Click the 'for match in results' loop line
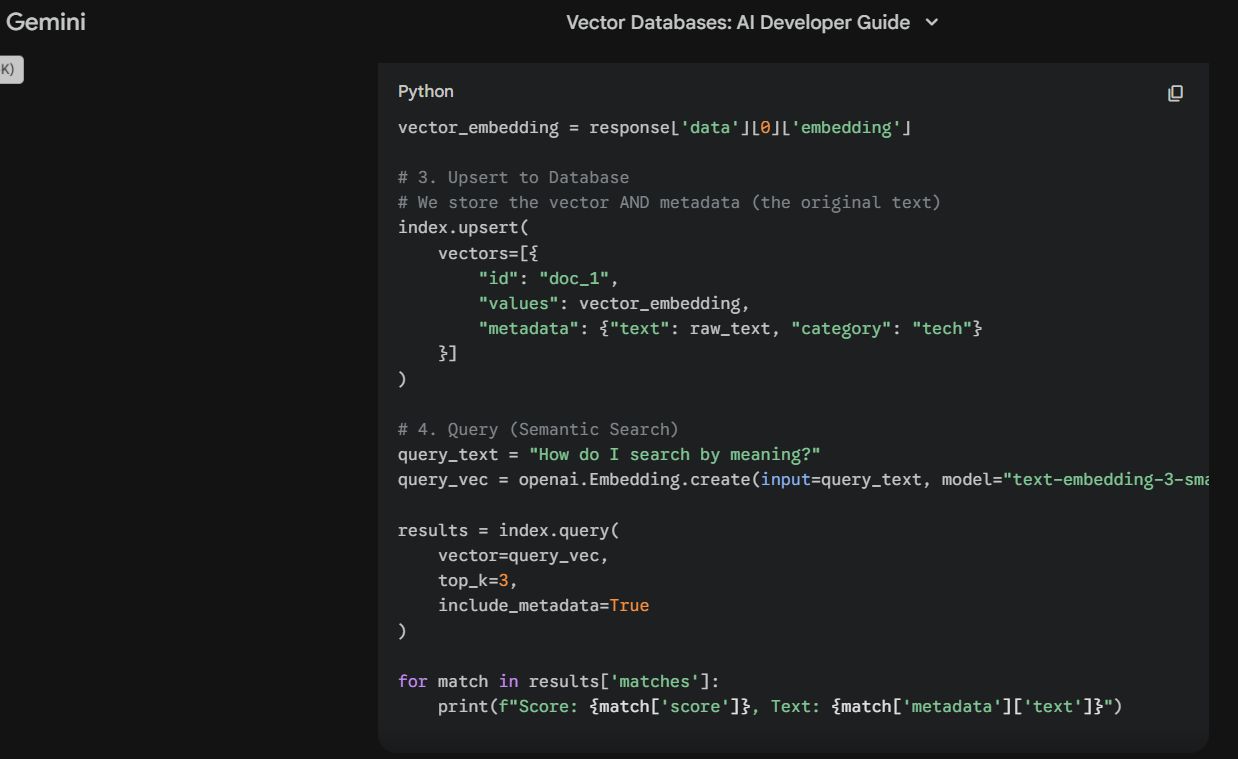 click(x=558, y=681)
